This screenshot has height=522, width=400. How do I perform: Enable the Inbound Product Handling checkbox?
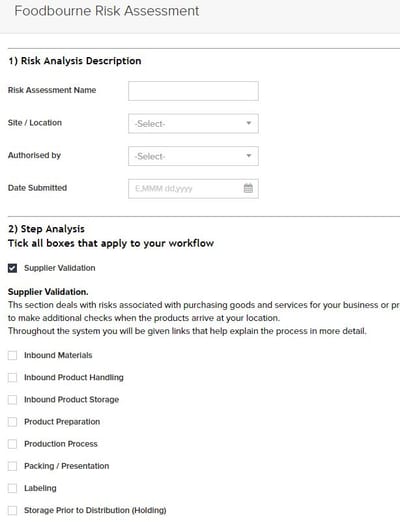(12, 378)
